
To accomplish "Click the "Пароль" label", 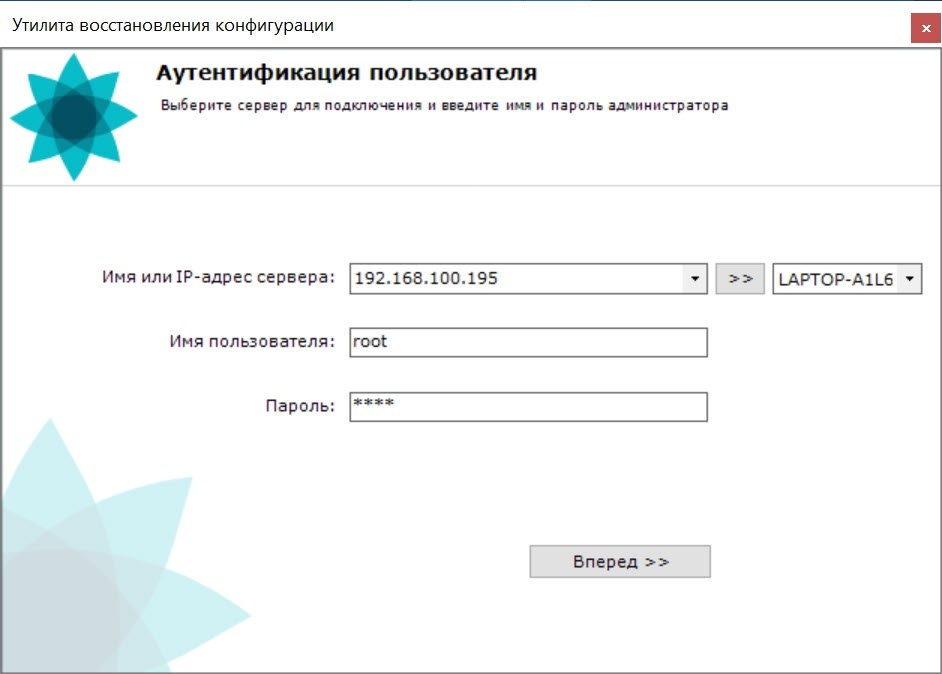I will tap(299, 407).
